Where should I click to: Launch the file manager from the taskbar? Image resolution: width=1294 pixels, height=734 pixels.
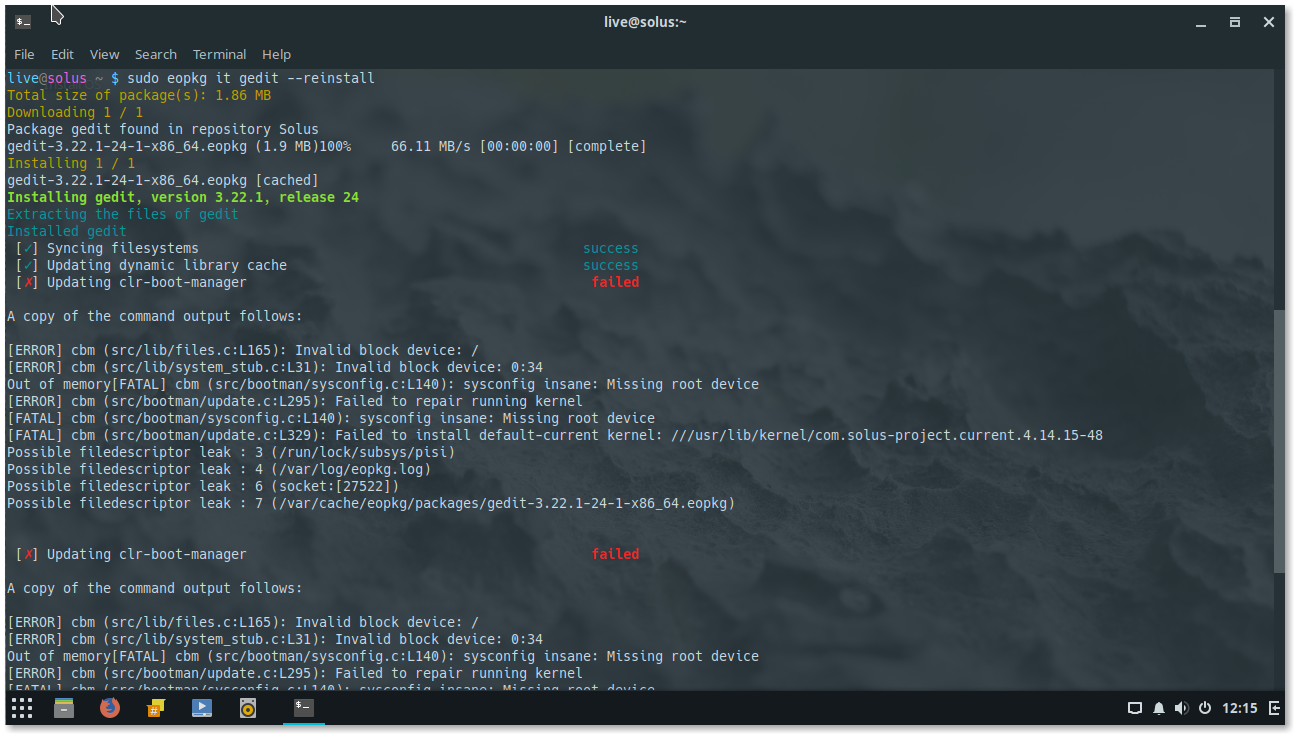tap(64, 708)
